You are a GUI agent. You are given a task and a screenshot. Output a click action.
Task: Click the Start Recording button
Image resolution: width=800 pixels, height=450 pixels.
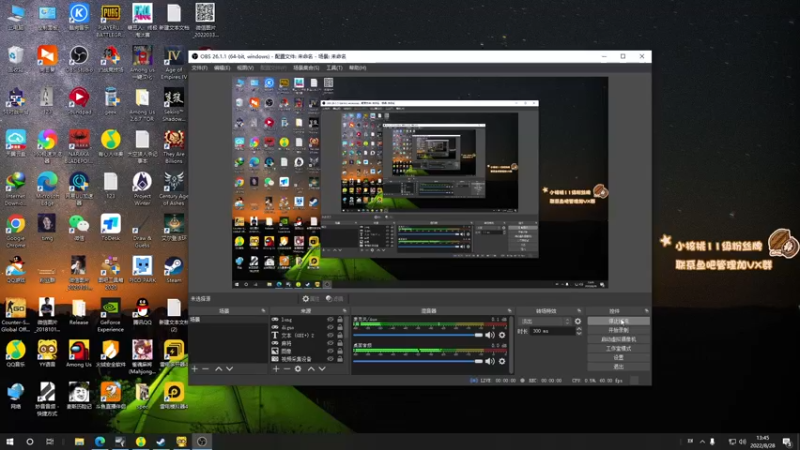[x=619, y=330]
